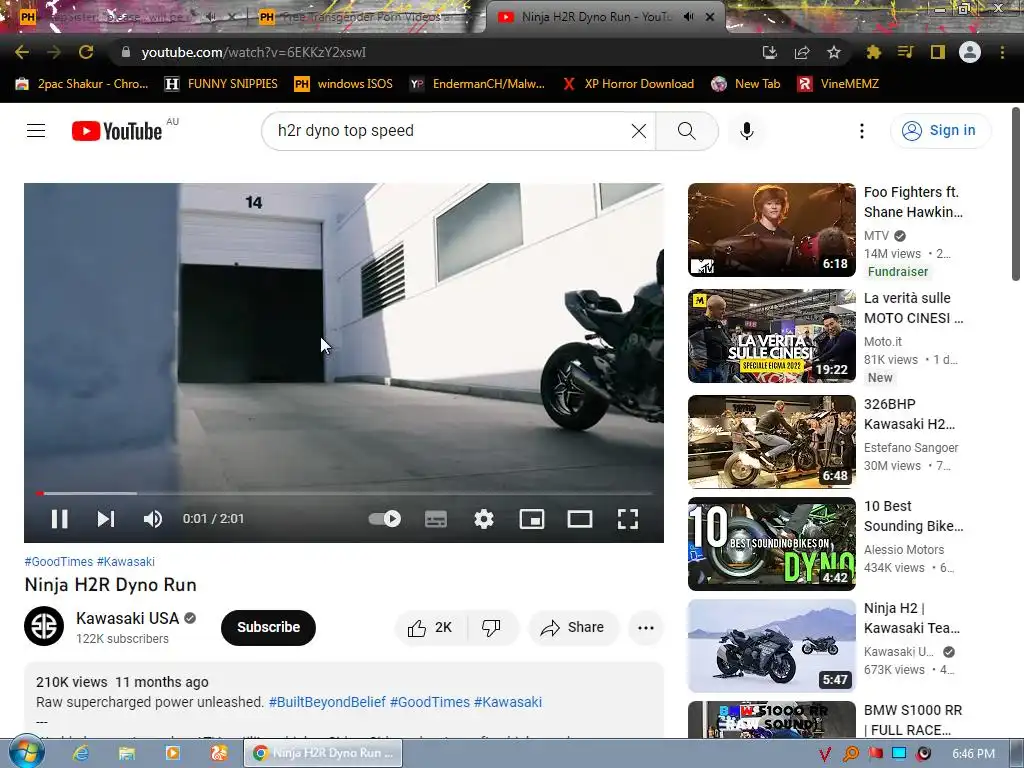The image size is (1024, 768).
Task: Open Chrome three-dot menu
Action: click(1002, 52)
